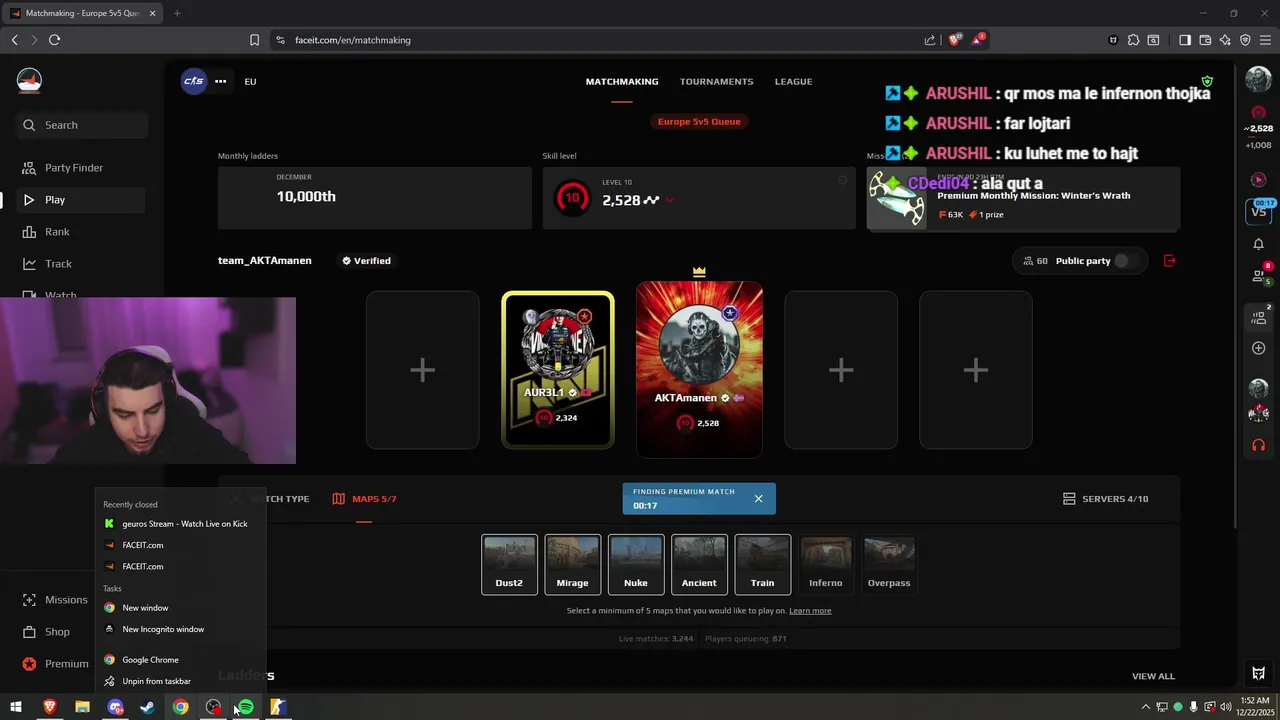Select the MATCHMAKING tab

click(622, 82)
